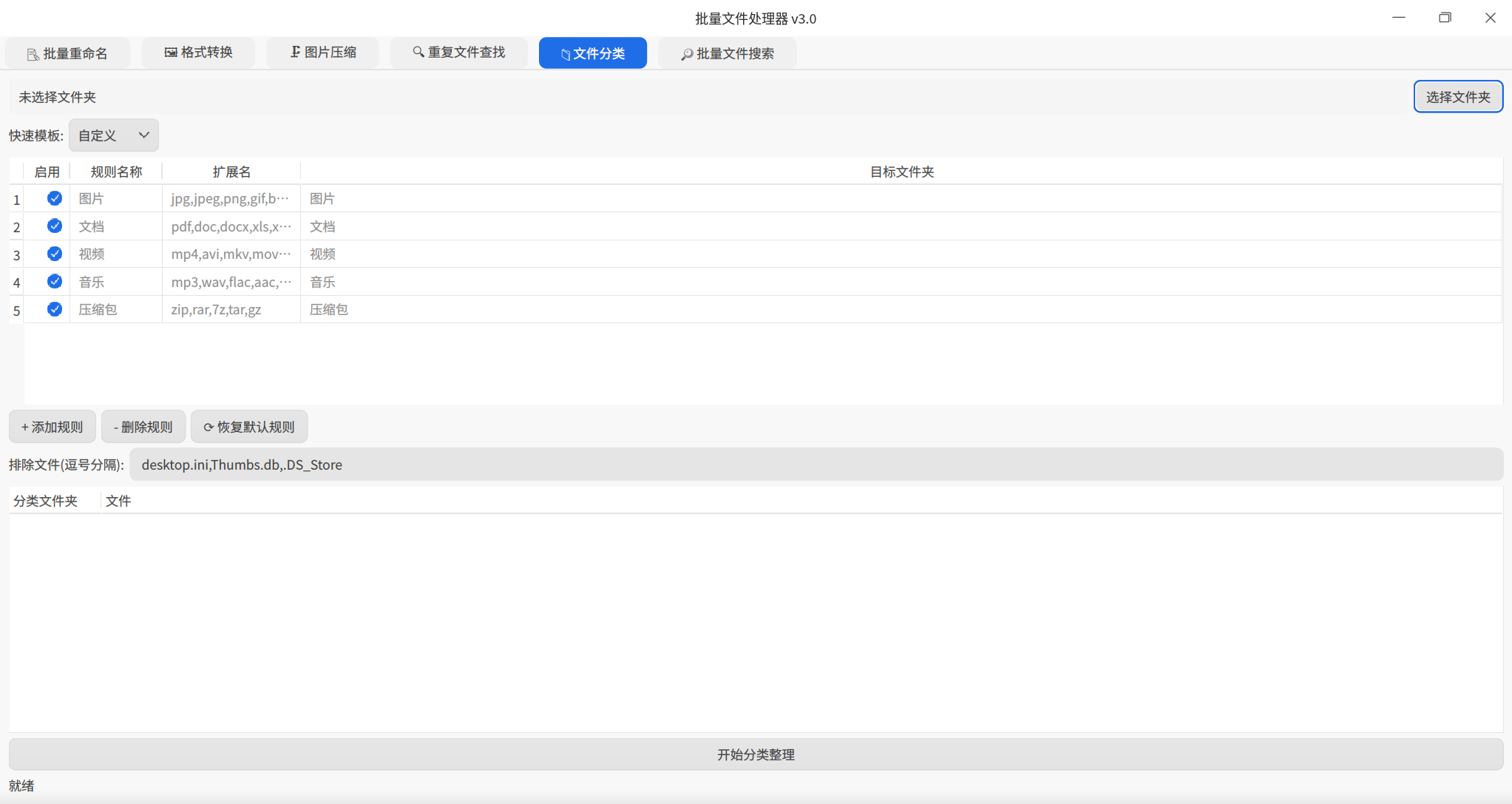Select row header number 3

[16, 255]
